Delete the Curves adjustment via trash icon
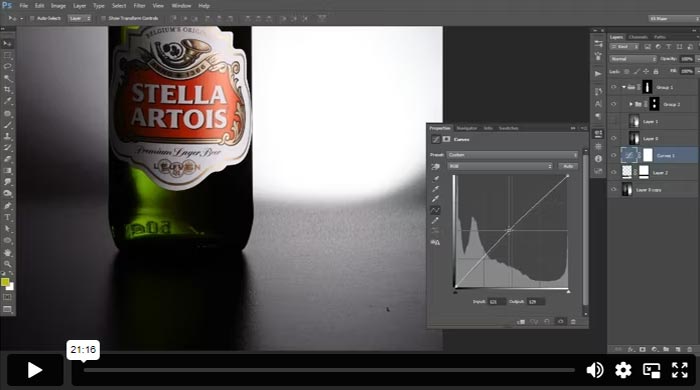Image resolution: width=700 pixels, height=390 pixels. (573, 321)
